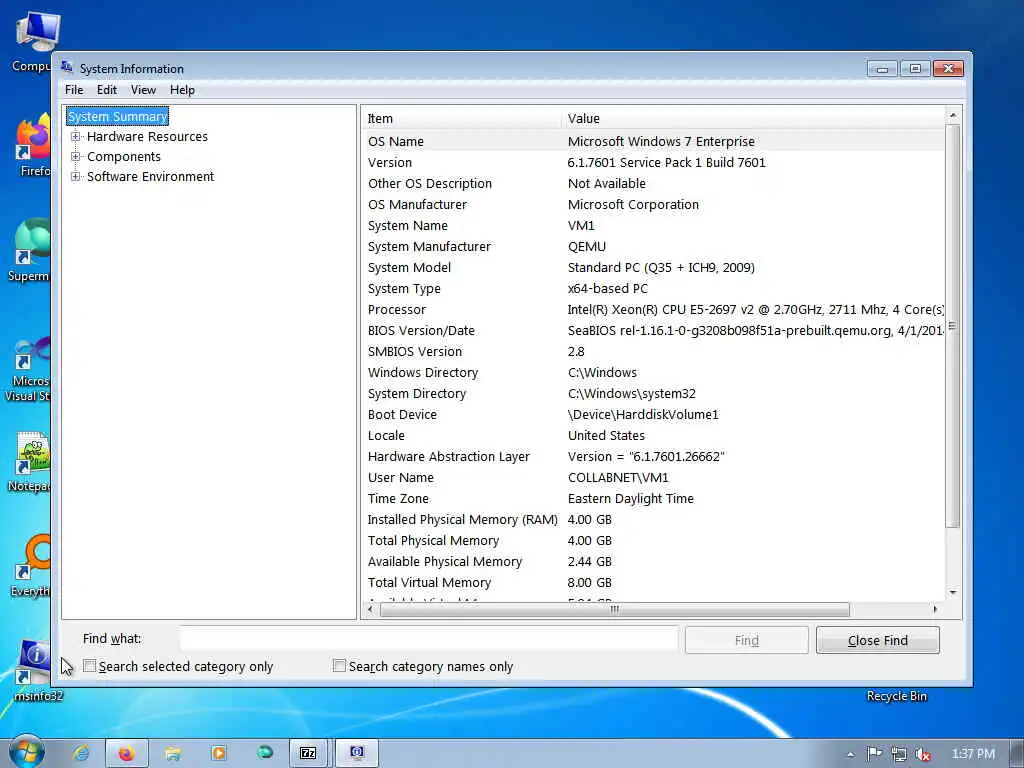Viewport: 1024px width, 768px height.
Task: Click the vertical scrollbar thumb
Action: click(x=953, y=326)
